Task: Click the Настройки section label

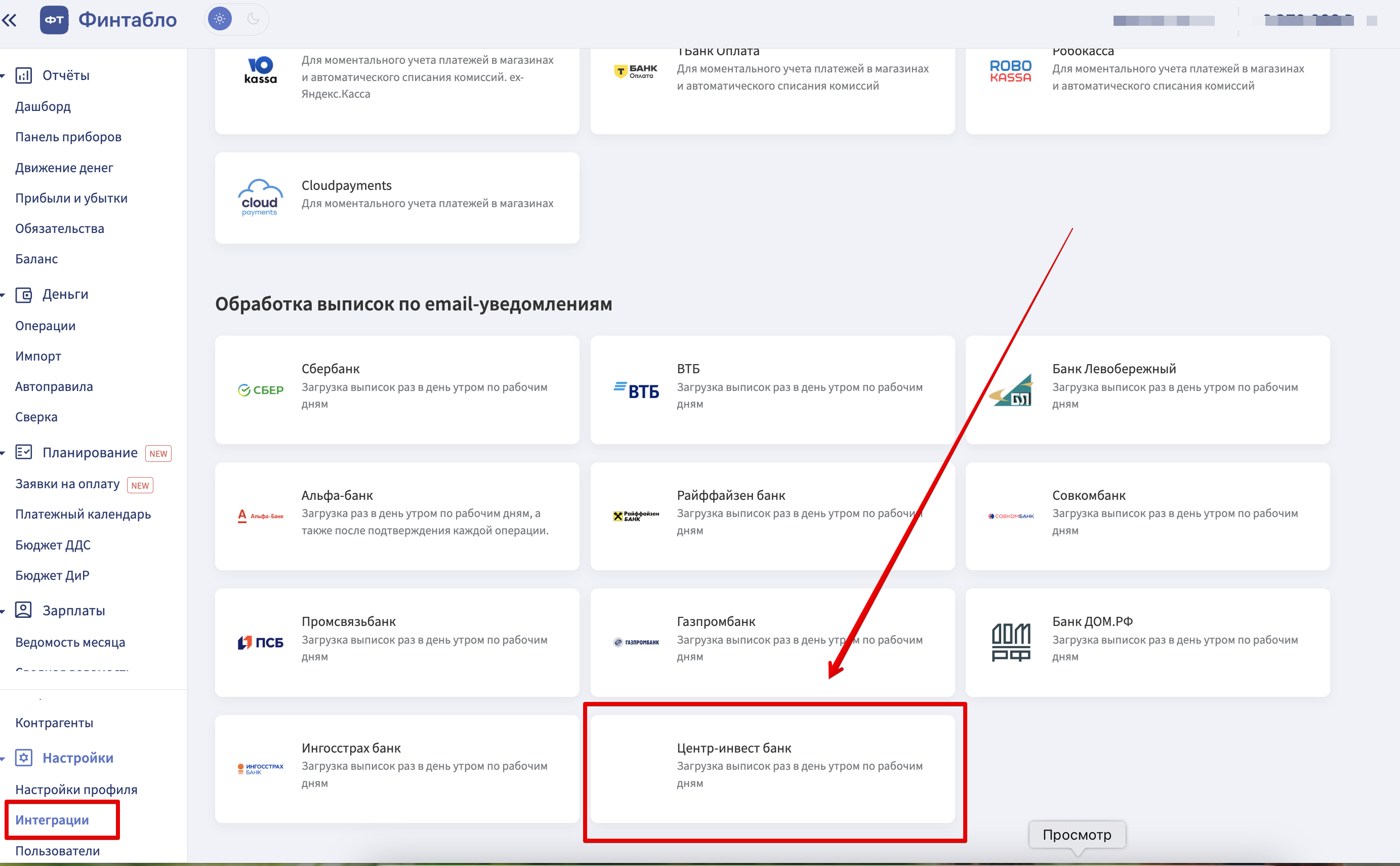Action: 78,758
